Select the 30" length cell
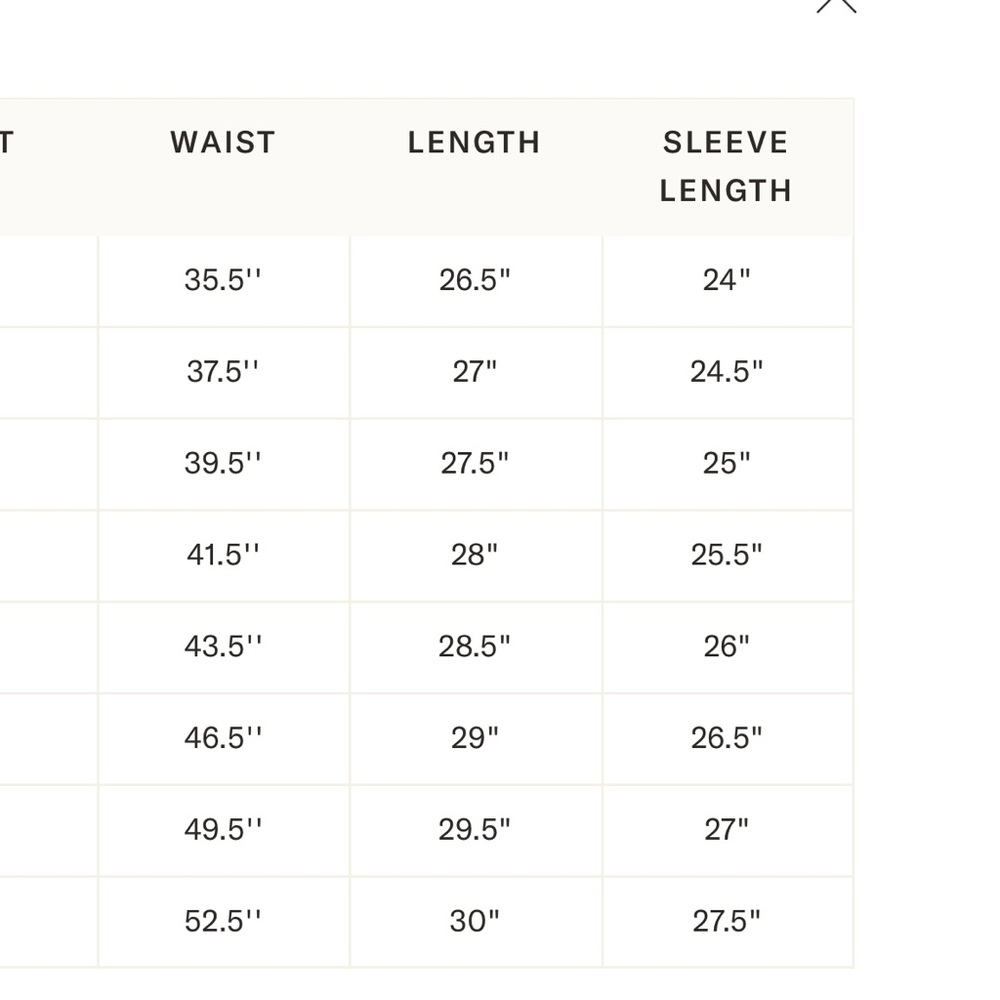Screen dimensions: 1000x1000 [x=474, y=922]
